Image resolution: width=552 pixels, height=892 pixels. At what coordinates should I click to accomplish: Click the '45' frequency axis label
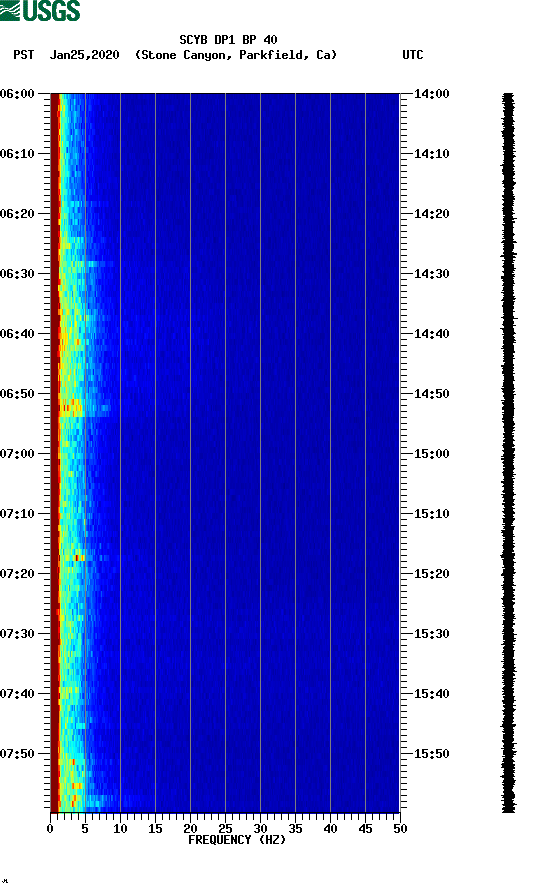click(x=365, y=828)
